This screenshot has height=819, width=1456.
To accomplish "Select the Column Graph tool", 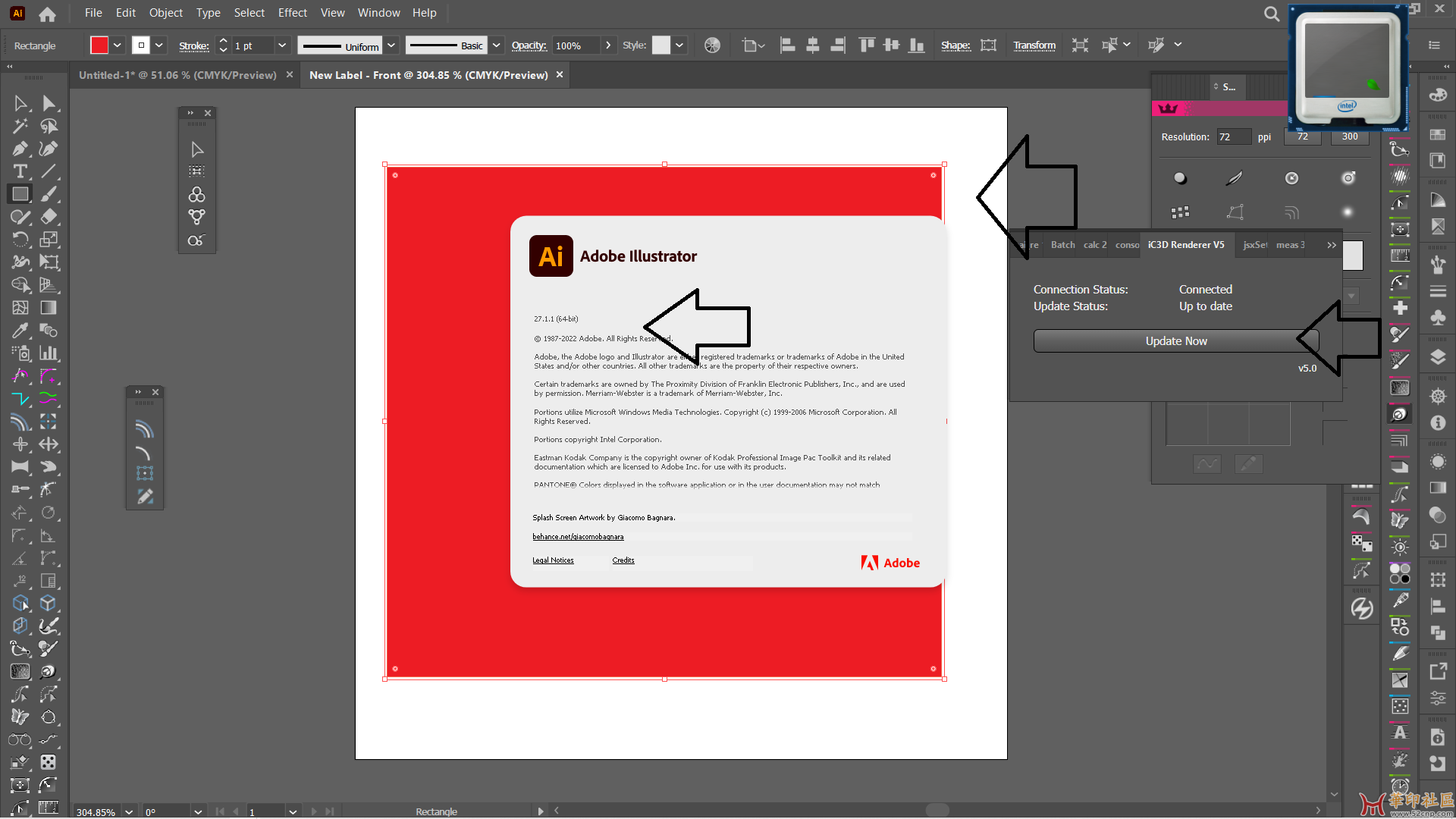I will pos(49,353).
